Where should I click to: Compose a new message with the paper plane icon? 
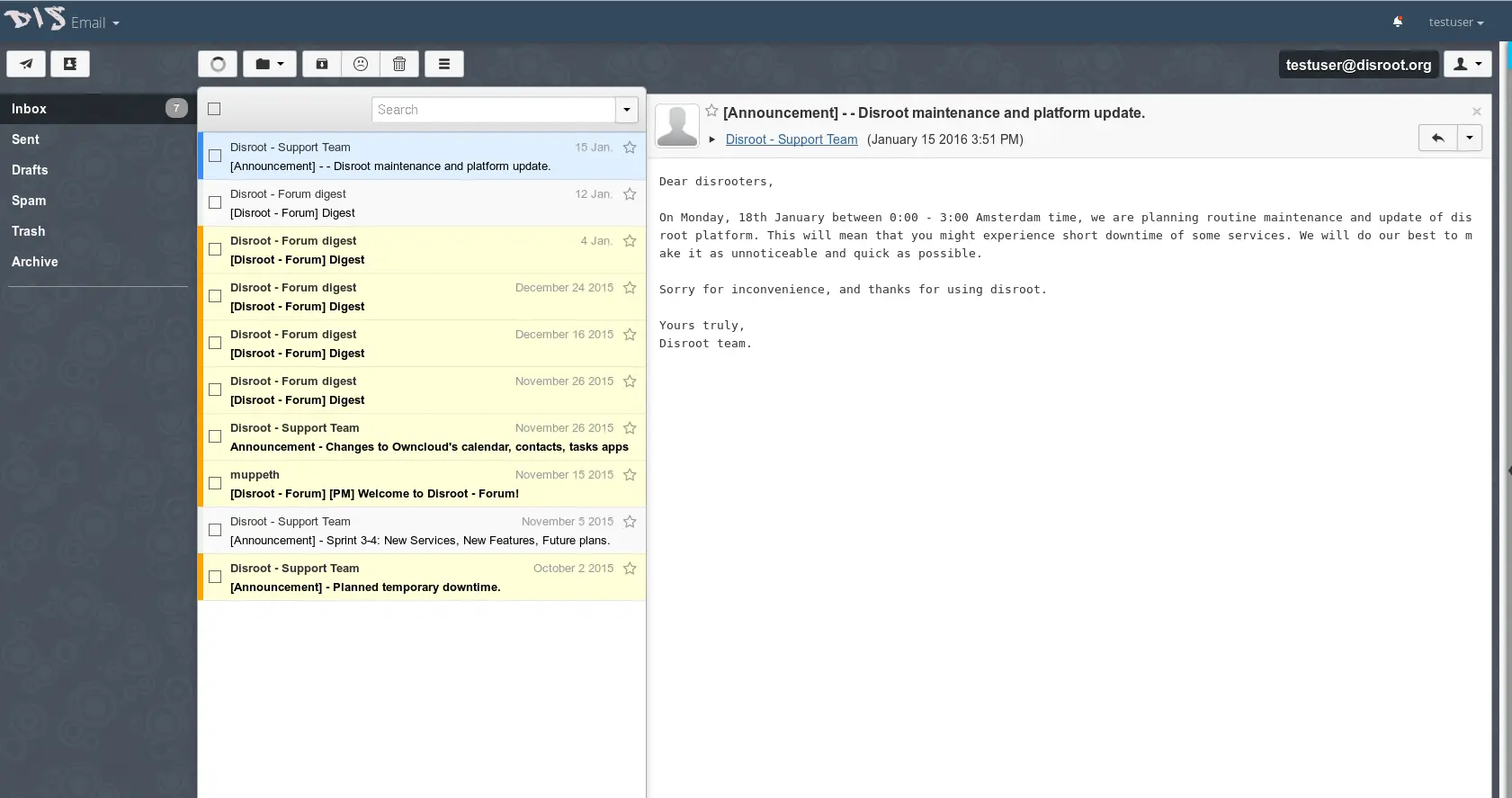coord(26,64)
